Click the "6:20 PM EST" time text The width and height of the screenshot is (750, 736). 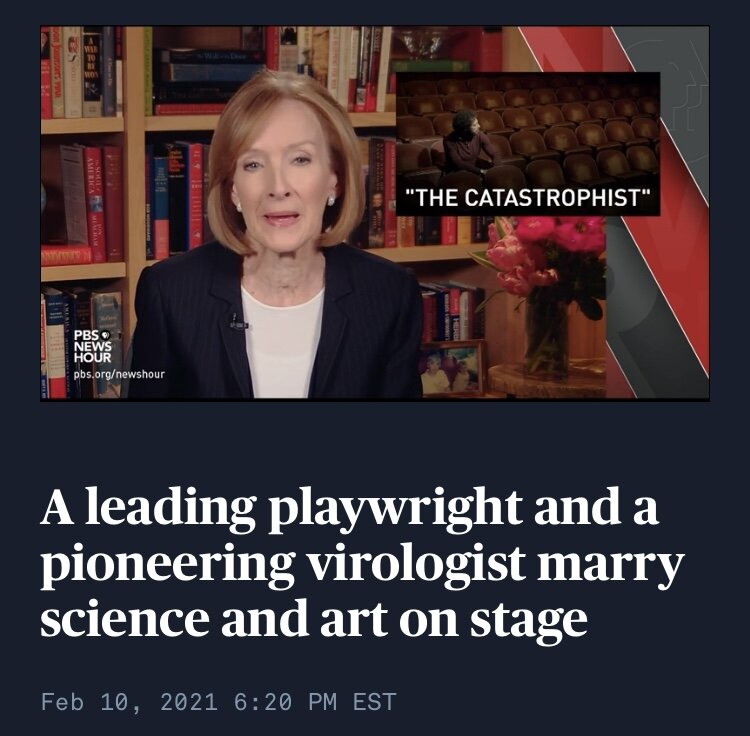314,701
